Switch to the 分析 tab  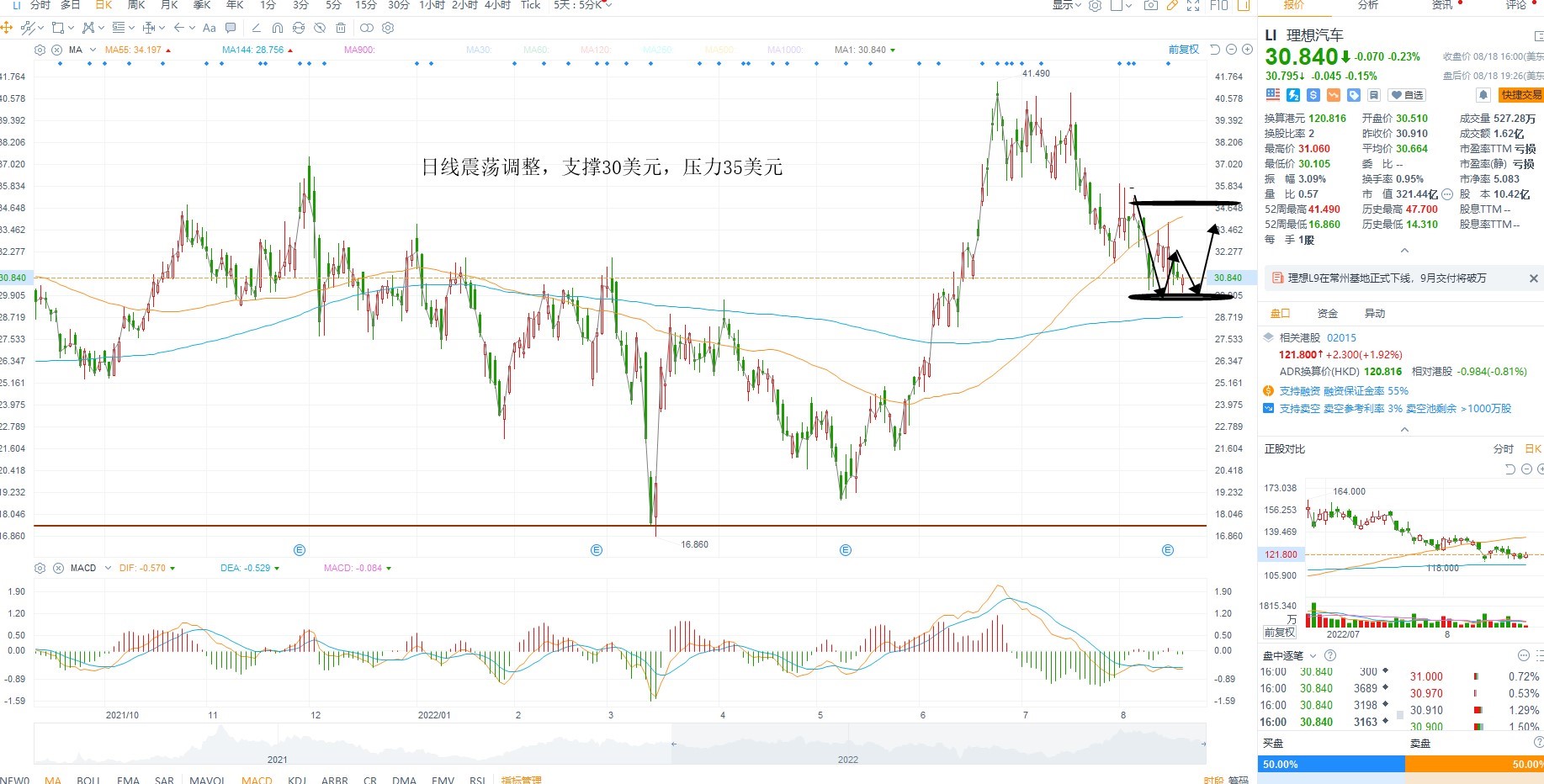click(x=1368, y=5)
